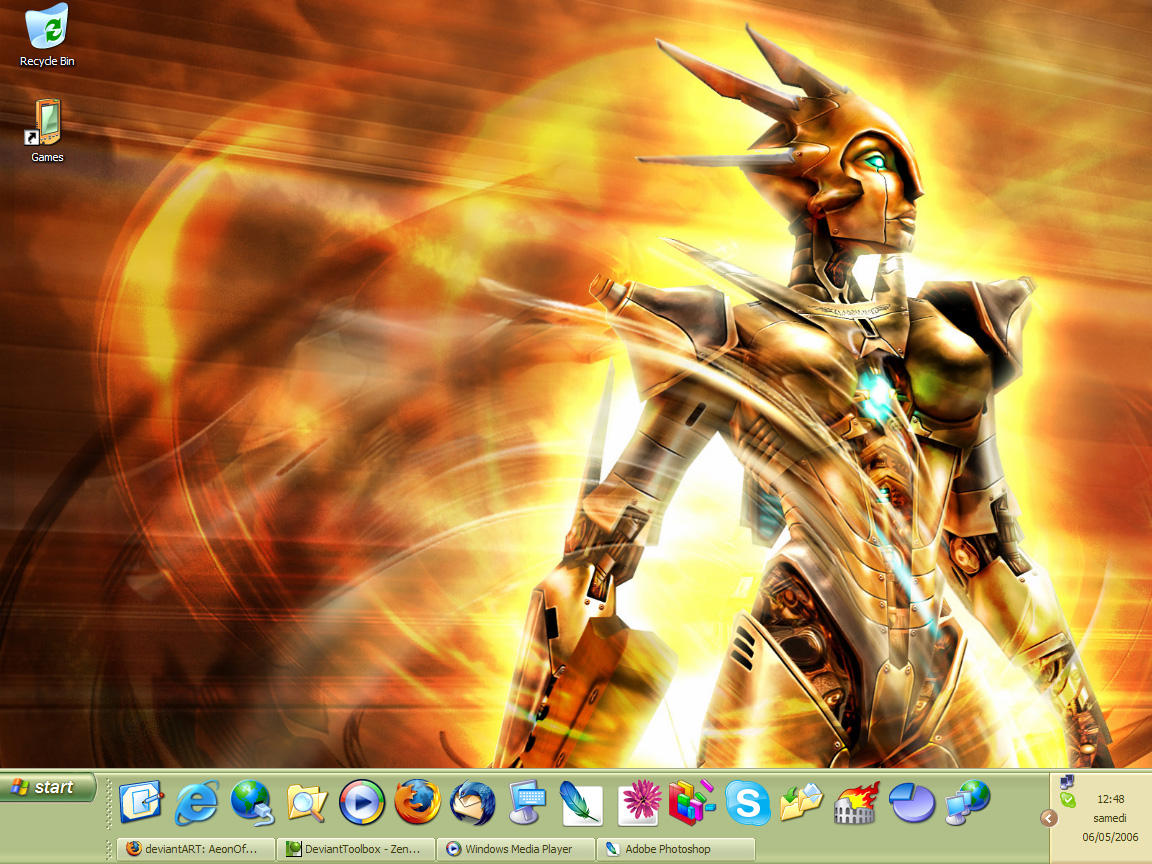Open the folder search magnifier icon

(306, 802)
